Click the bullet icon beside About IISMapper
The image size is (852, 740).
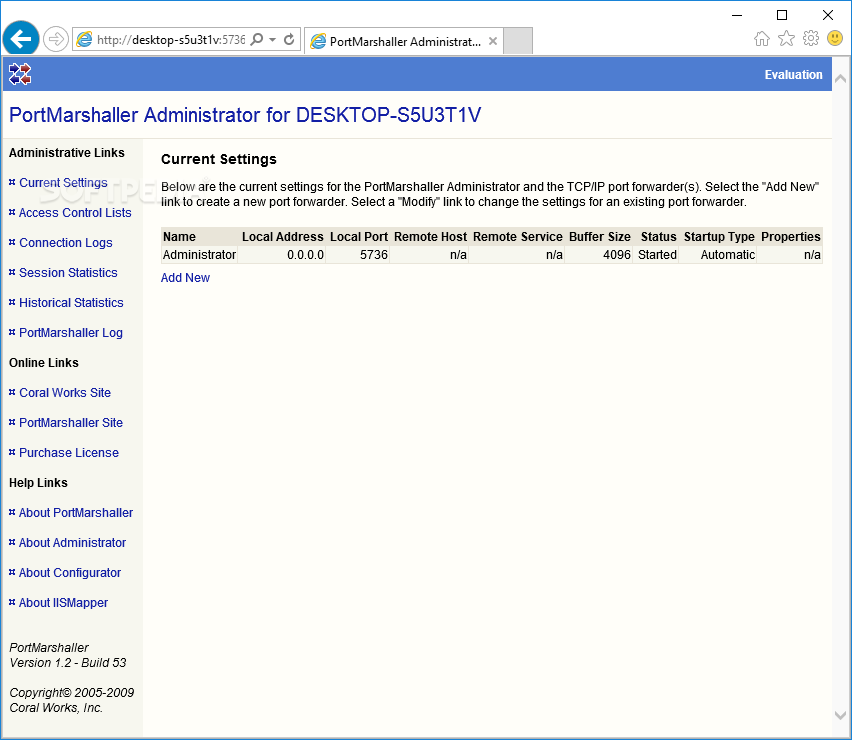[x=12, y=602]
